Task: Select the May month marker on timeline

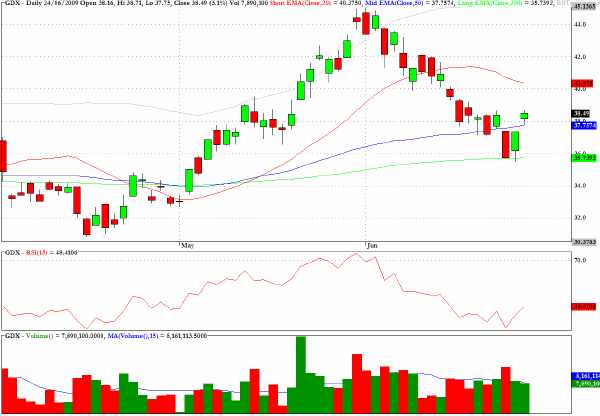Action: (x=188, y=245)
